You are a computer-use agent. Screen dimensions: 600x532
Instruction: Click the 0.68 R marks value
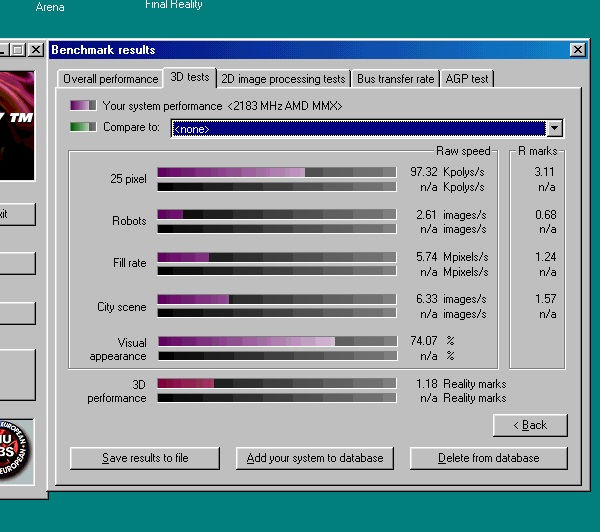click(x=546, y=215)
